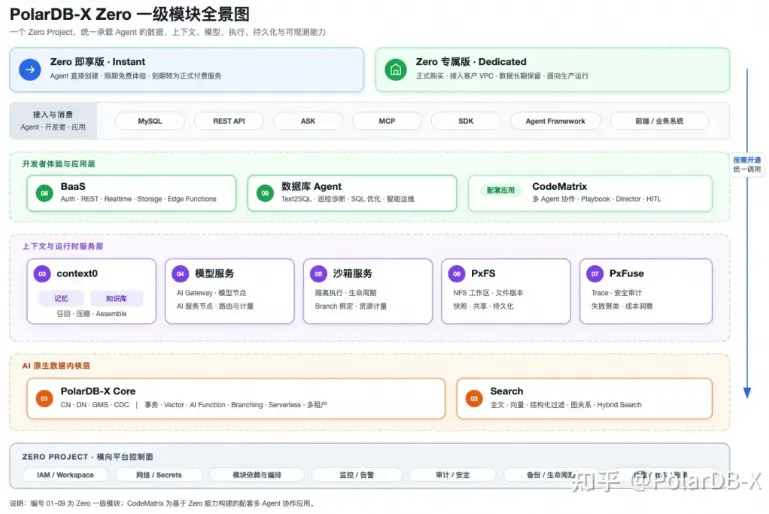This screenshot has height=514, width=769.
Task: Click the 记忆 tag in context0 card
Action: [x=61, y=298]
